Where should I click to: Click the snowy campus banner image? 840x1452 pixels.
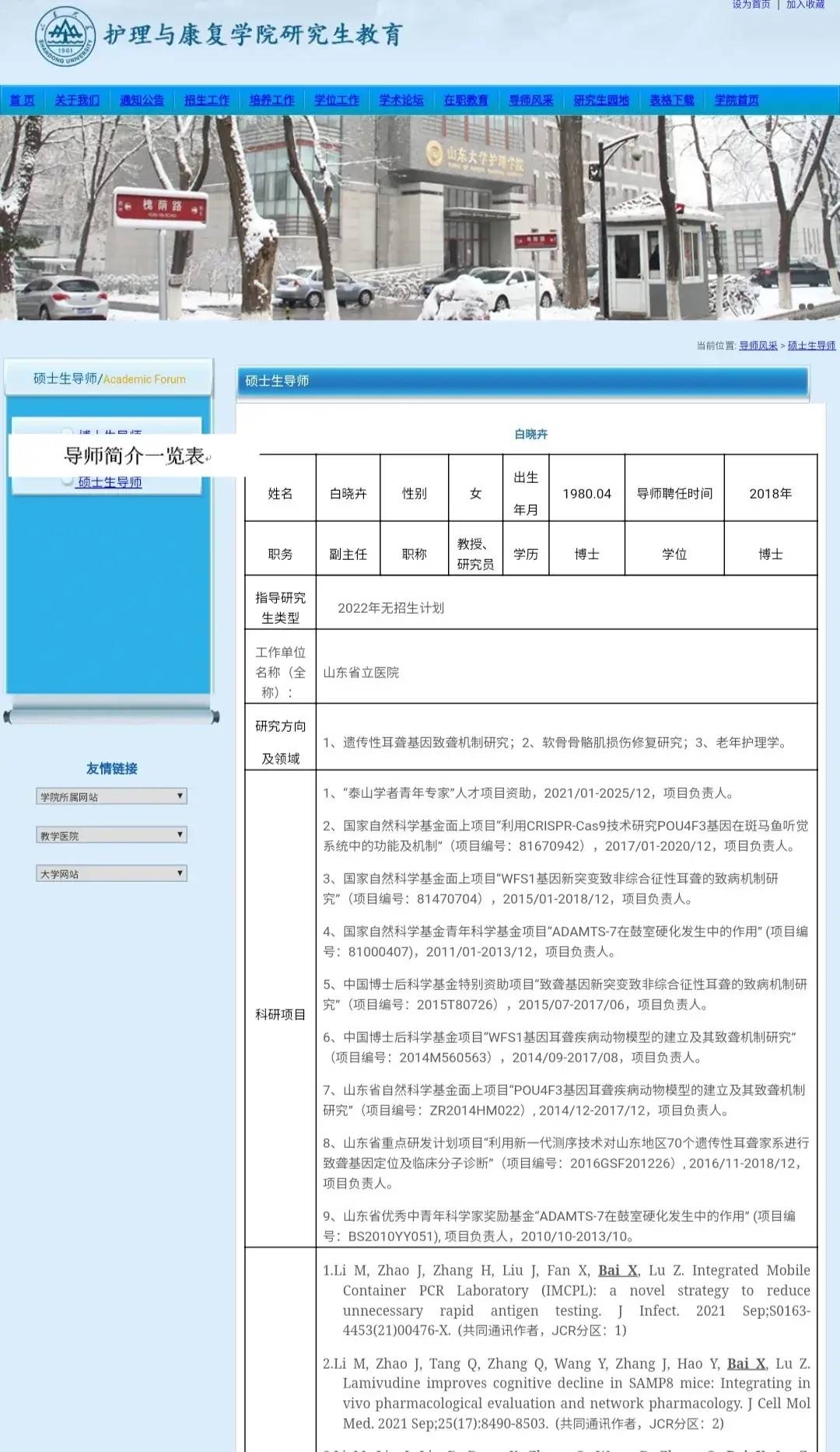click(420, 218)
